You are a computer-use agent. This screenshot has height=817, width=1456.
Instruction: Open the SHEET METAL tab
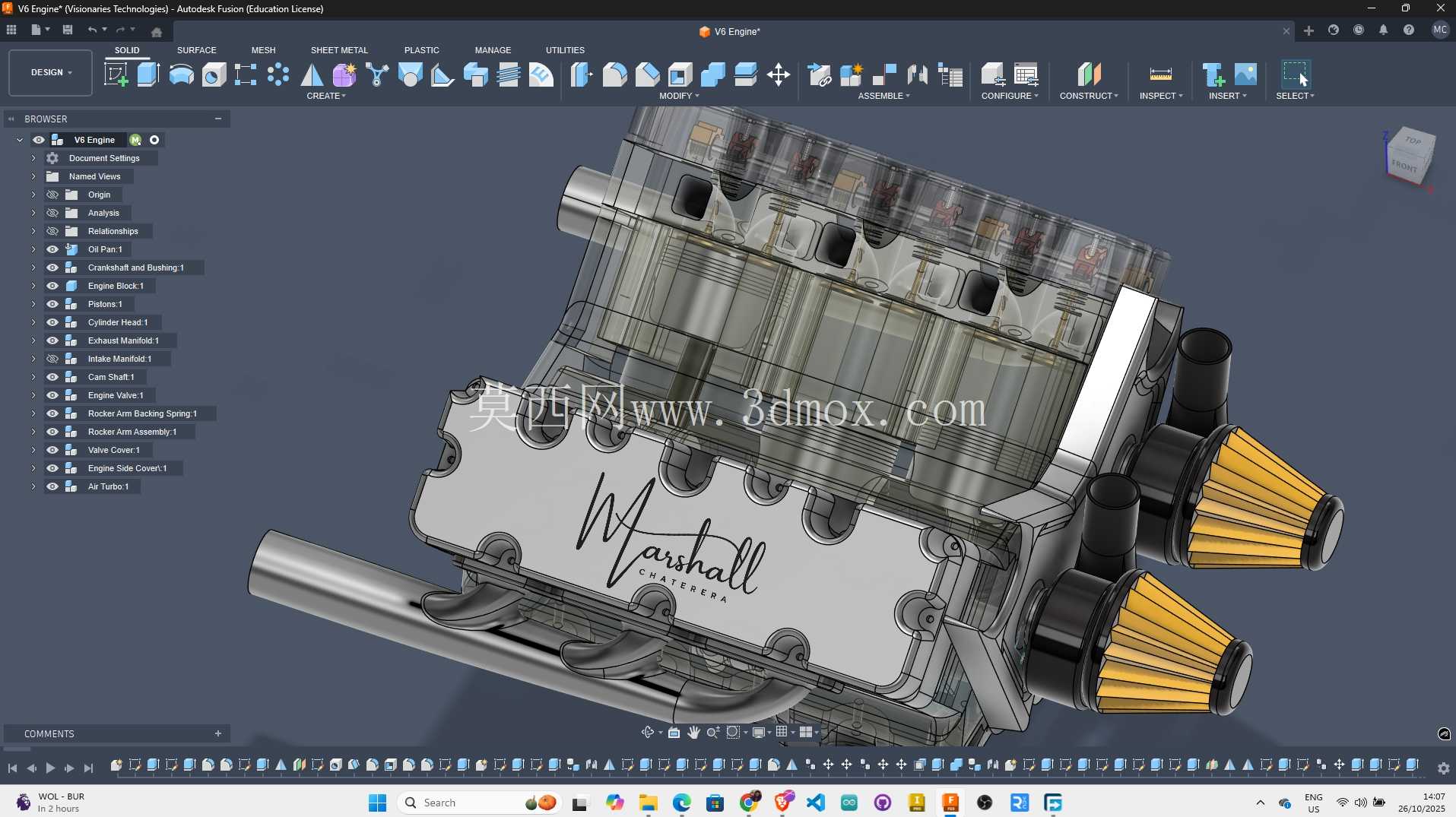339,50
